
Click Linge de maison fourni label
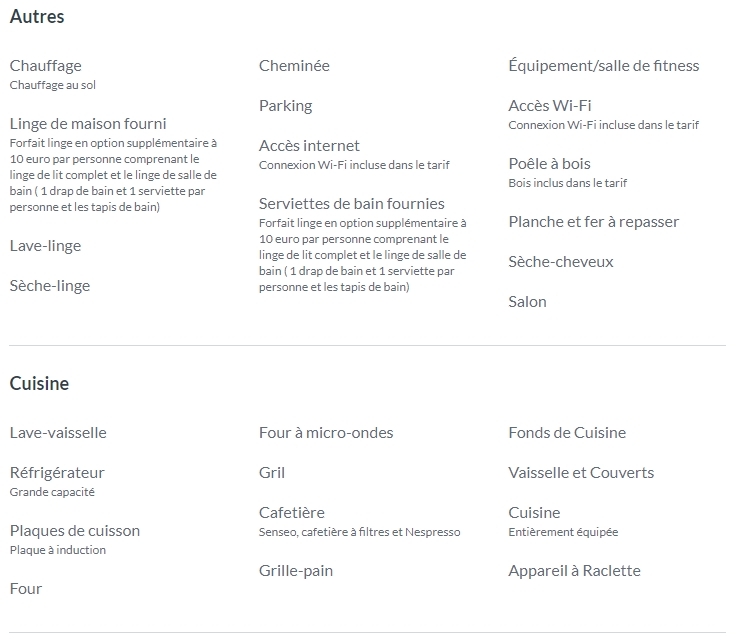pyautogui.click(x=88, y=124)
